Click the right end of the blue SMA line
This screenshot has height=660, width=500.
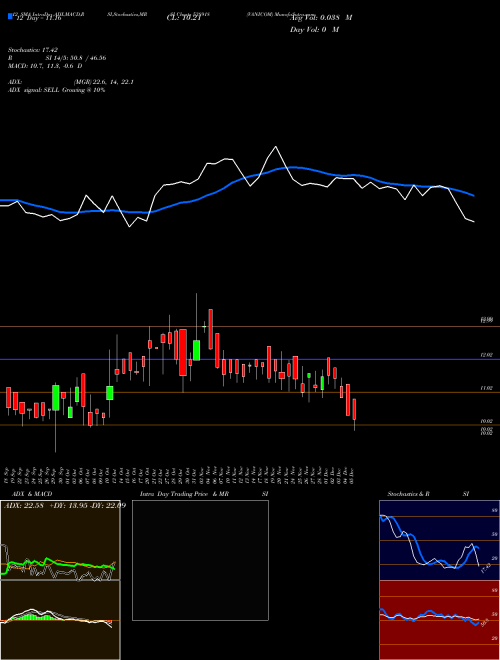pyautogui.click(x=473, y=195)
